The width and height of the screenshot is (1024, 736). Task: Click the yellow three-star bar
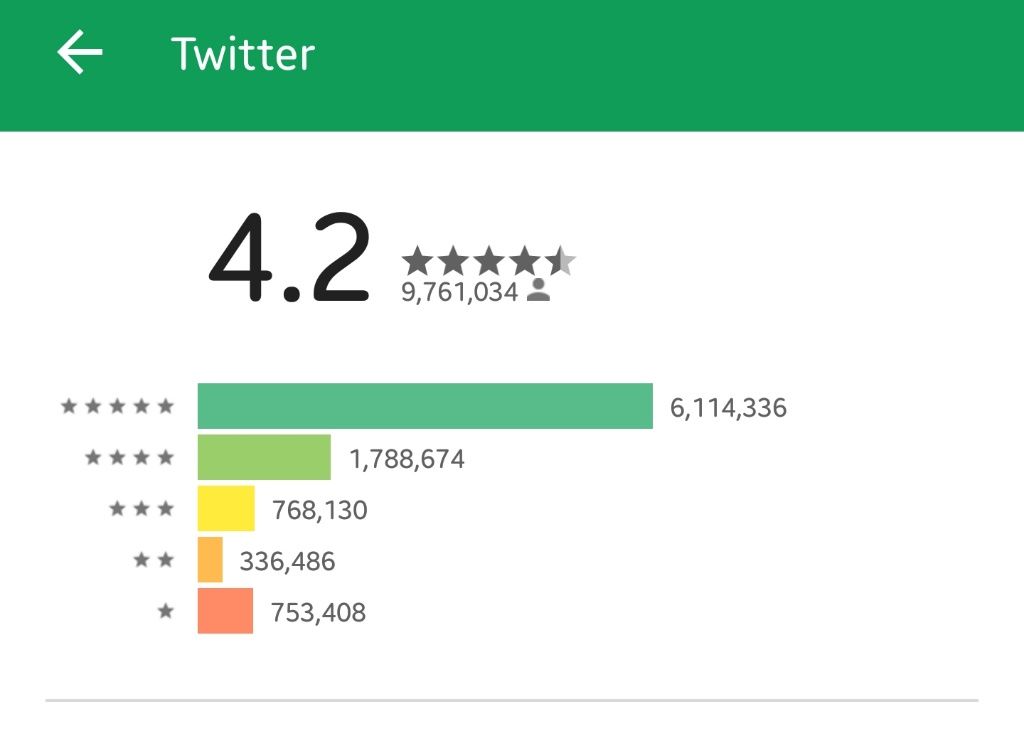(226, 508)
